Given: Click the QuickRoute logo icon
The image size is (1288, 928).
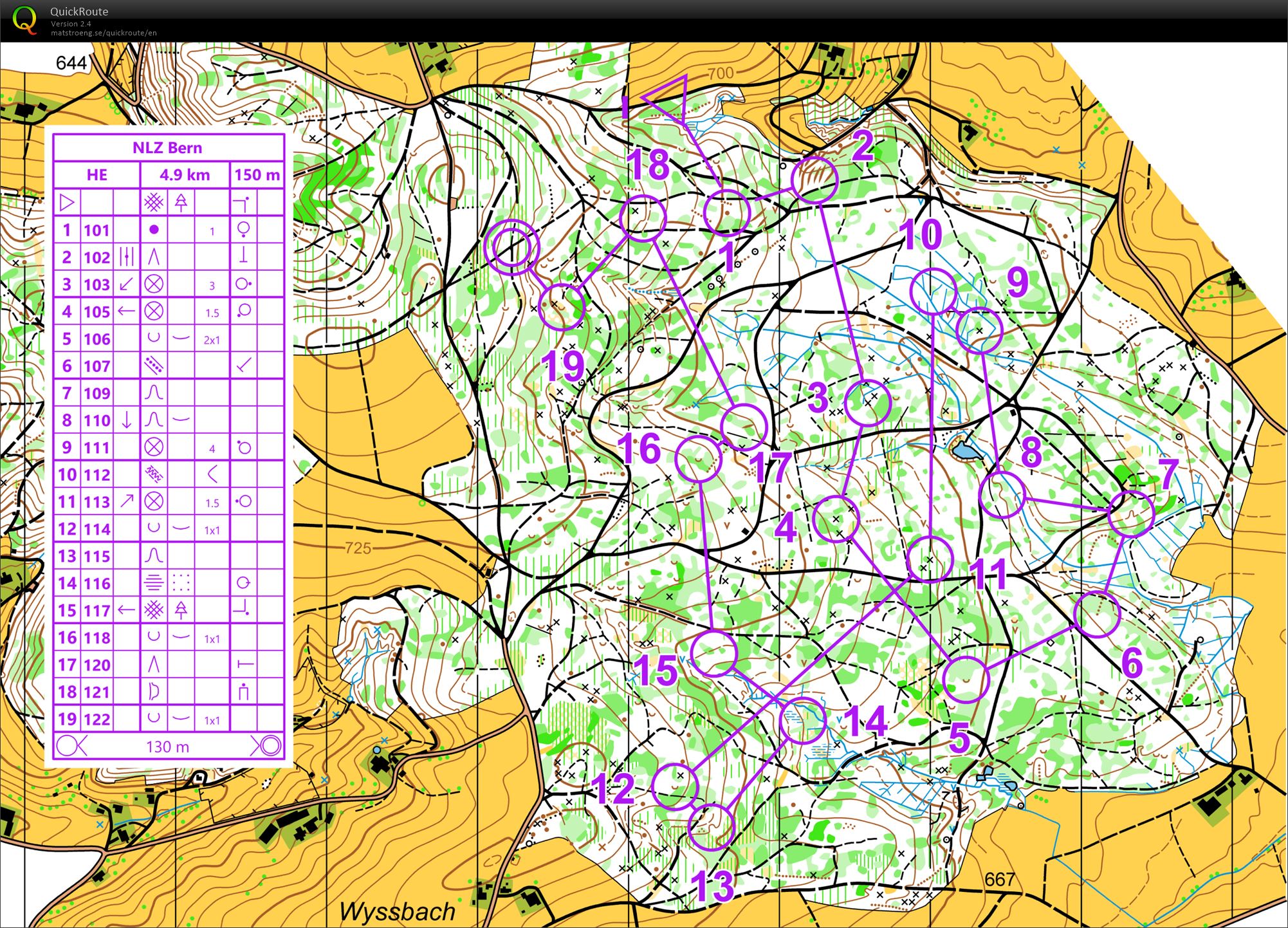Looking at the screenshot, I should 24,19.
